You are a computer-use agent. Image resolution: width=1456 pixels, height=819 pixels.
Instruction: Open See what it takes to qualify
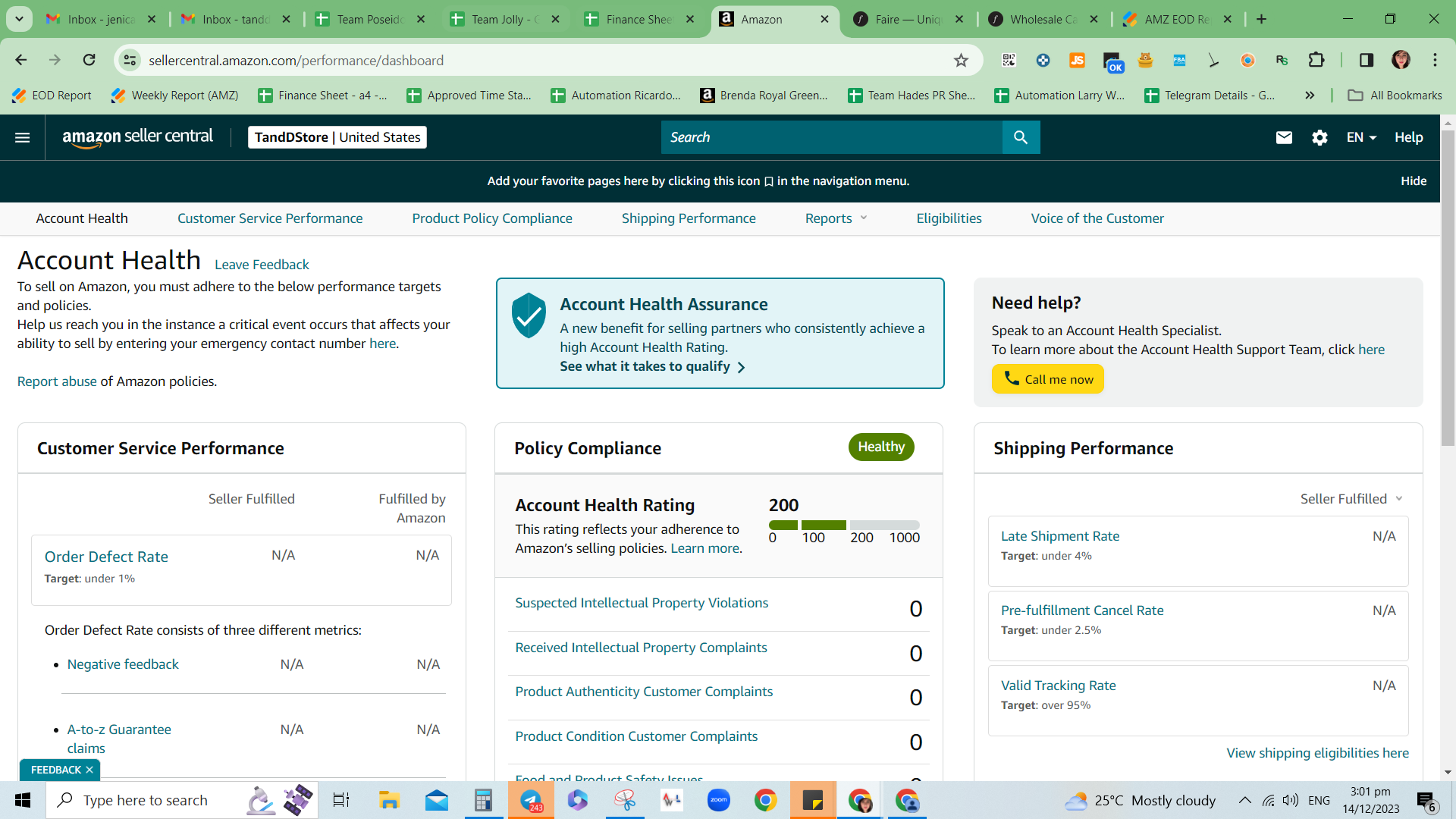click(x=652, y=366)
